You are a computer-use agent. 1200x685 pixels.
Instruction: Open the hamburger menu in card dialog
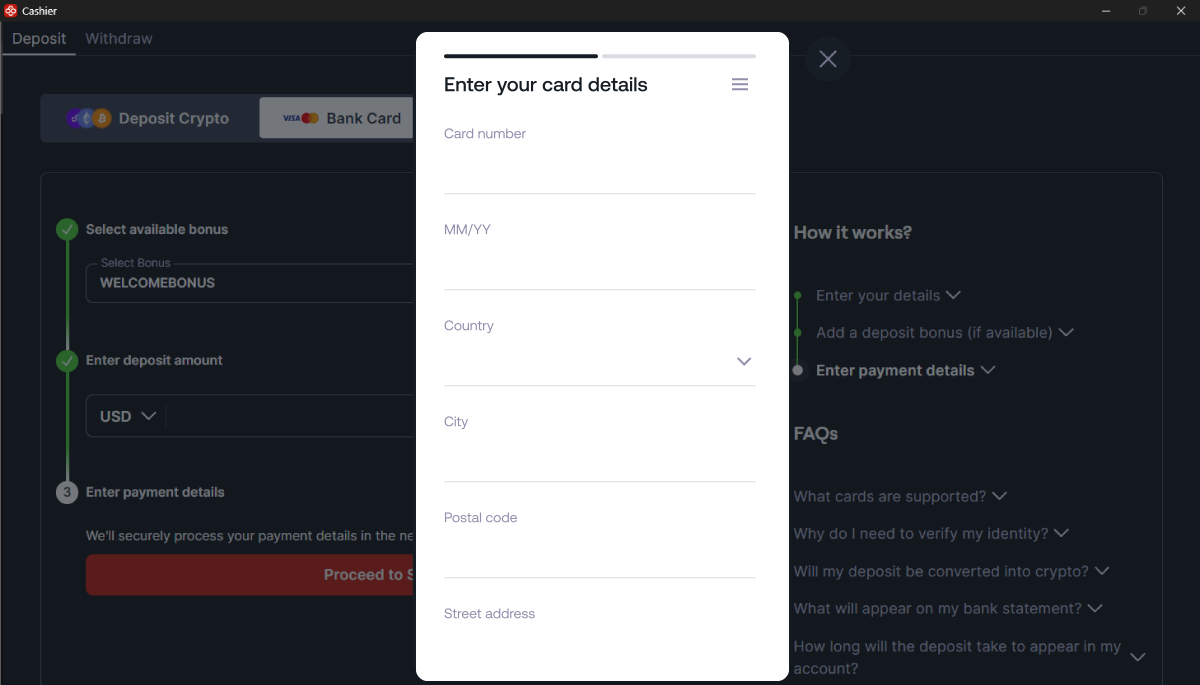click(740, 85)
